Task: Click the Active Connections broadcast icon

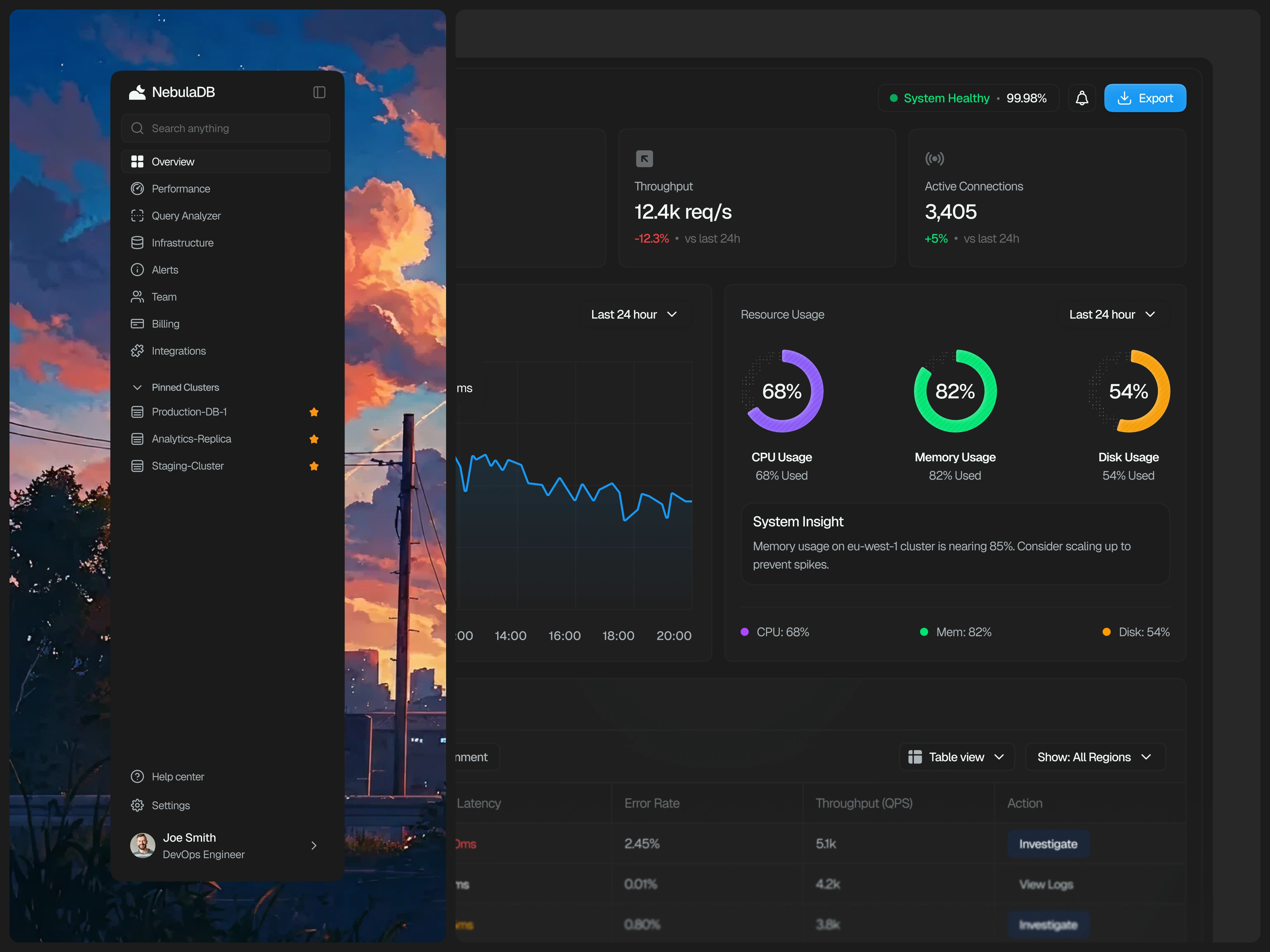Action: click(x=934, y=158)
